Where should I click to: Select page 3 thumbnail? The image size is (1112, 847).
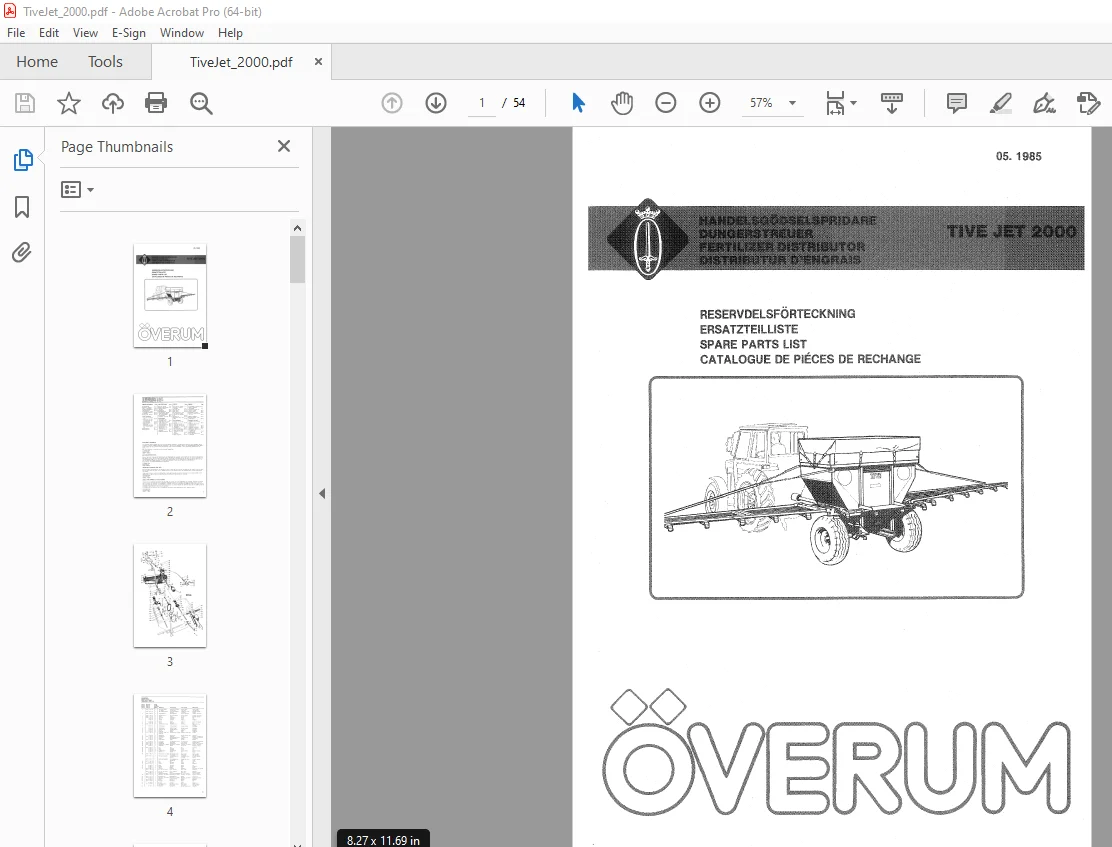point(170,596)
